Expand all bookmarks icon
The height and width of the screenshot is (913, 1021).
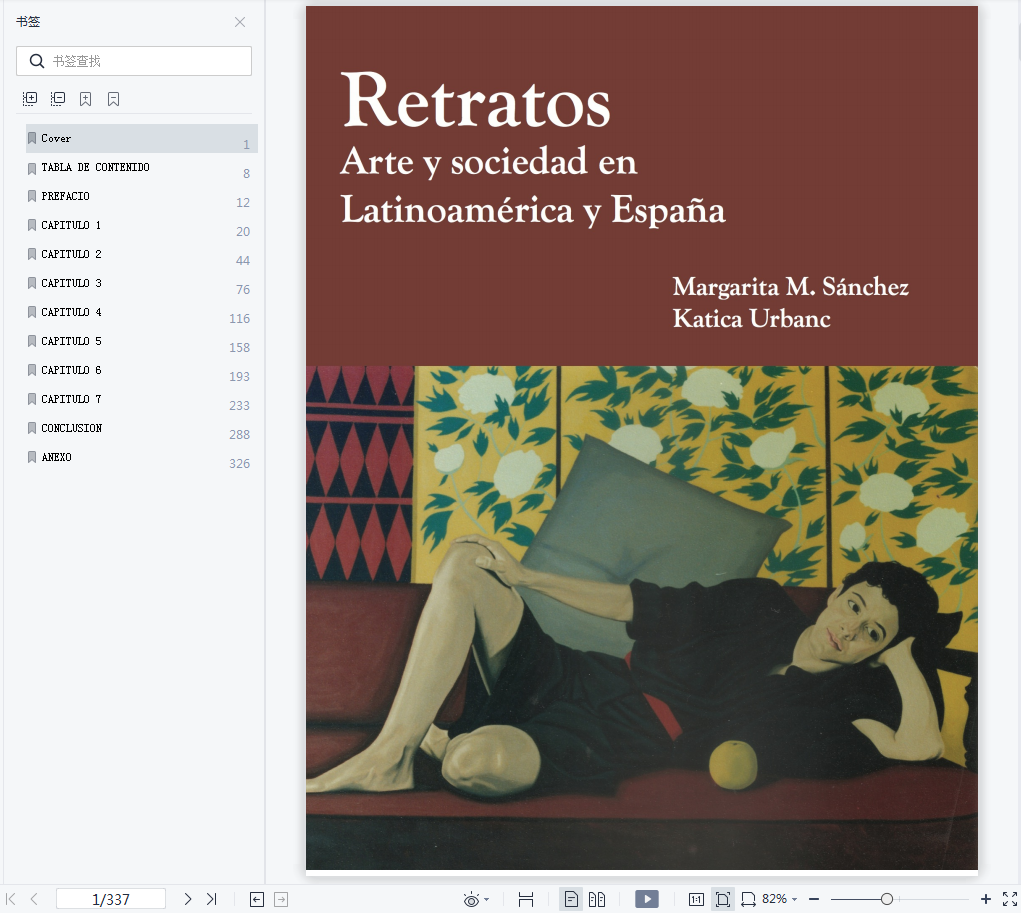click(x=30, y=99)
